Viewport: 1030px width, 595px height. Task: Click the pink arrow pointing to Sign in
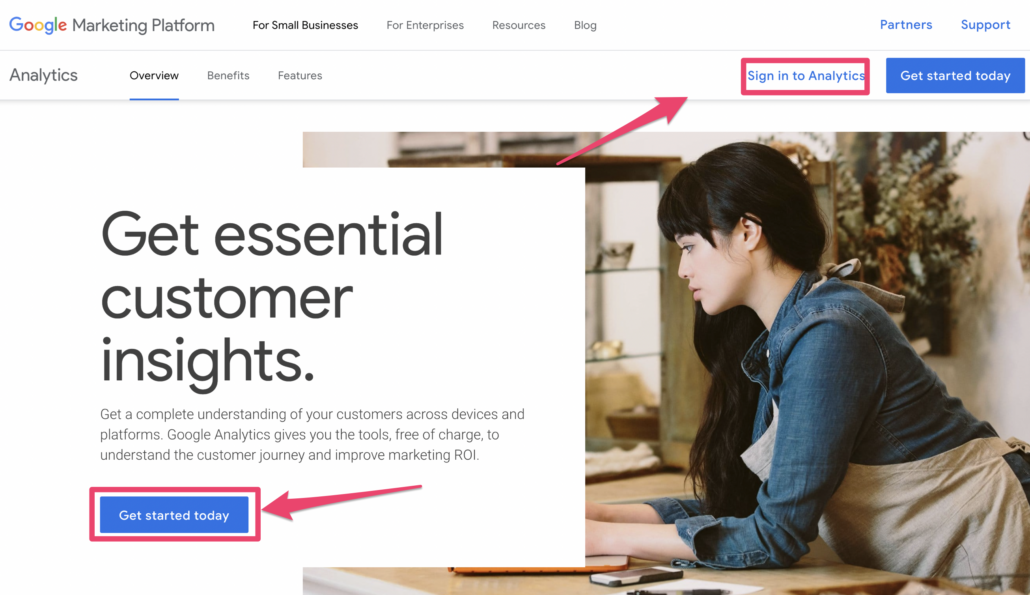(x=622, y=130)
